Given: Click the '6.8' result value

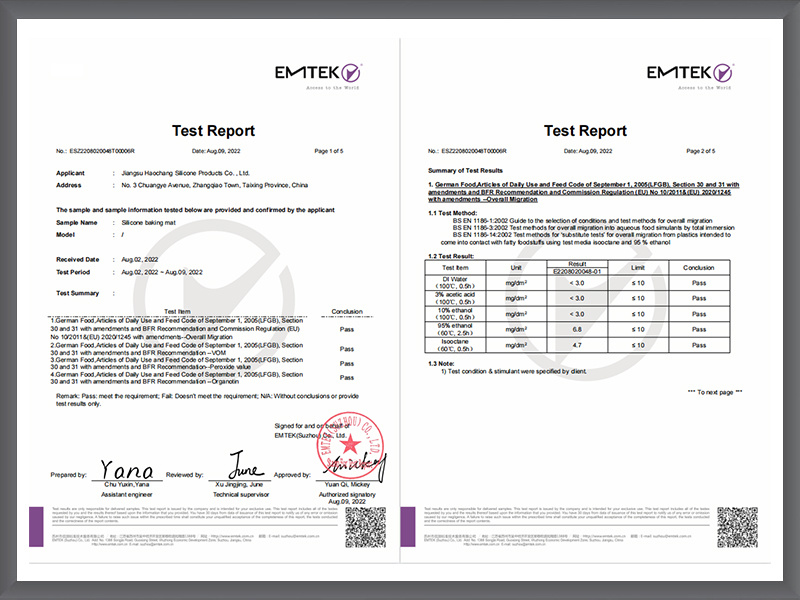Looking at the screenshot, I should point(577,329).
